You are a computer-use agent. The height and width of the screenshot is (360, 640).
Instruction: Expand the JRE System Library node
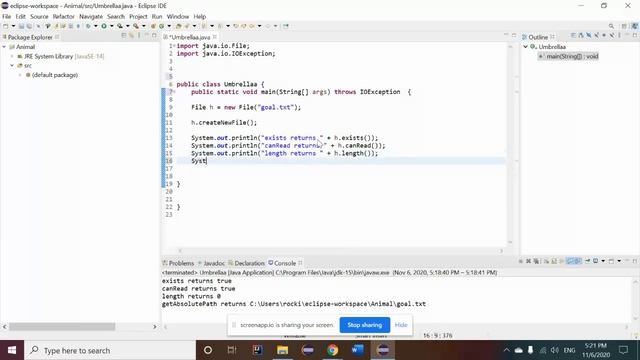pyautogui.click(x=12, y=56)
